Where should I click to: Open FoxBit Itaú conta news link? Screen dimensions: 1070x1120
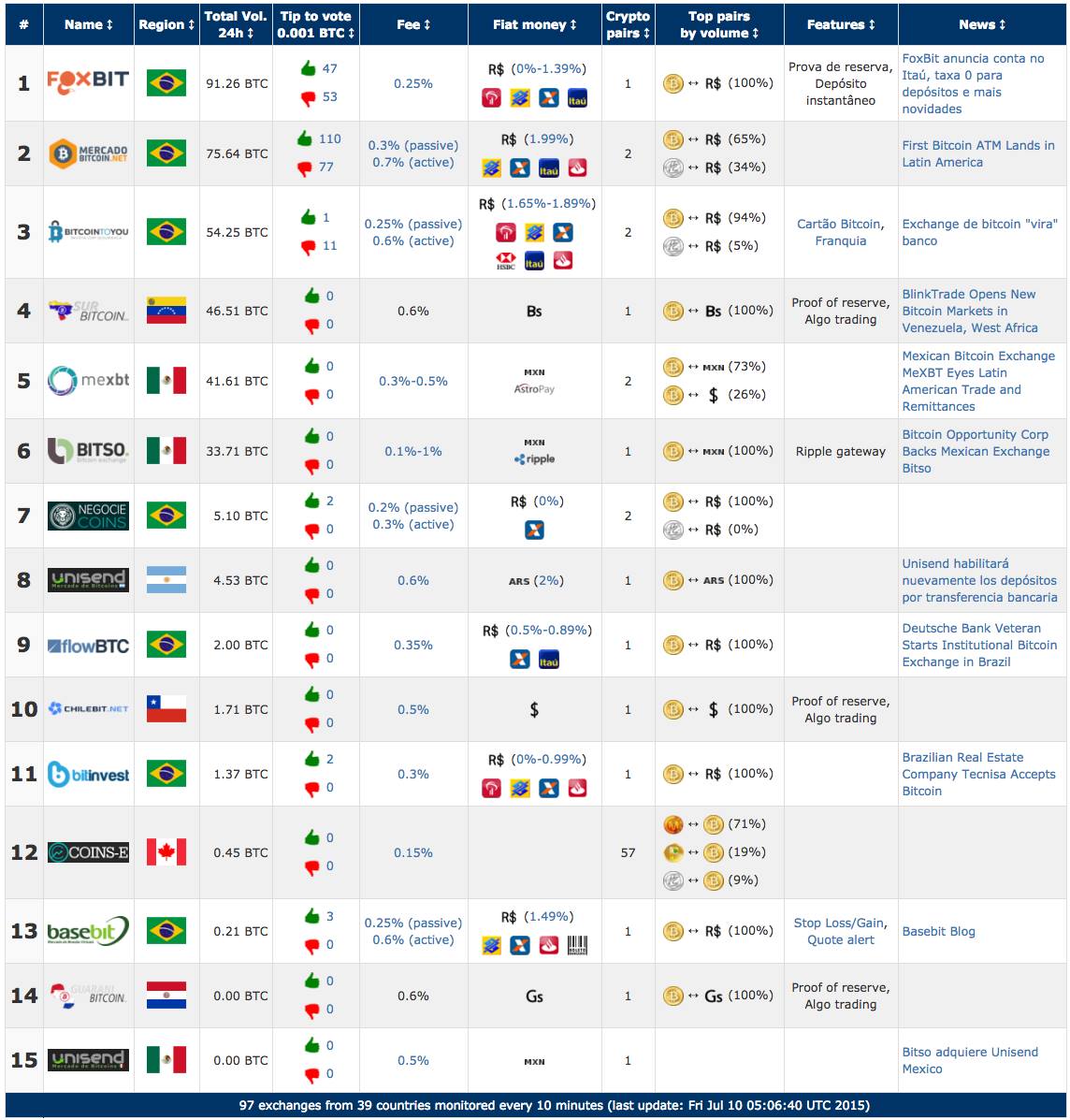pyautogui.click(x=973, y=83)
